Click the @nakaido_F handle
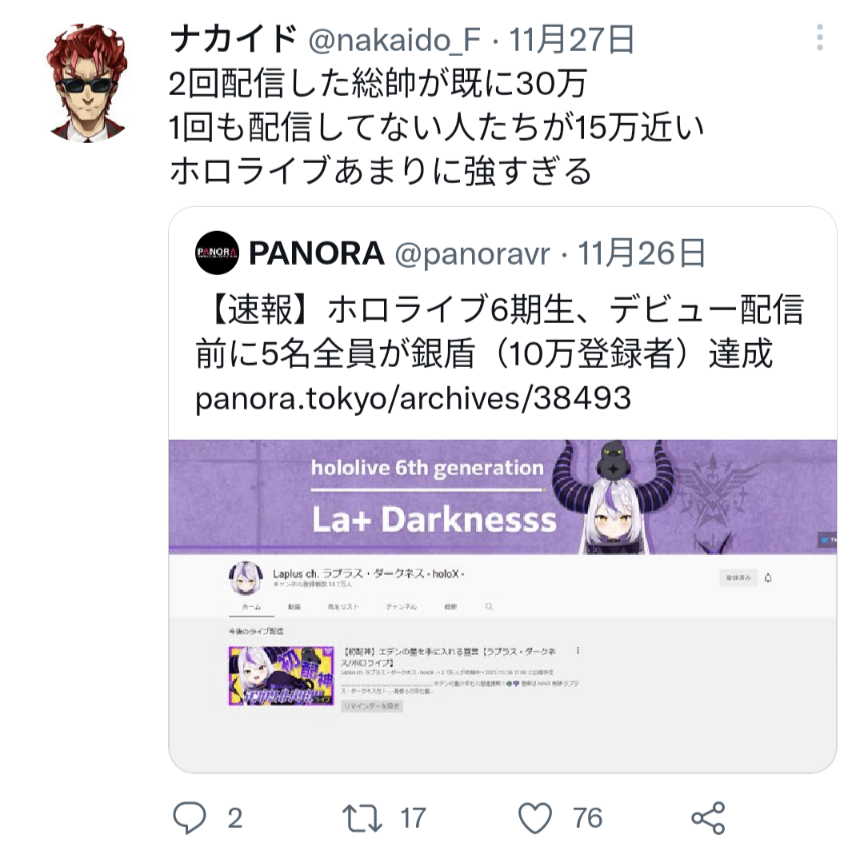The width and height of the screenshot is (864, 855). click(394, 40)
